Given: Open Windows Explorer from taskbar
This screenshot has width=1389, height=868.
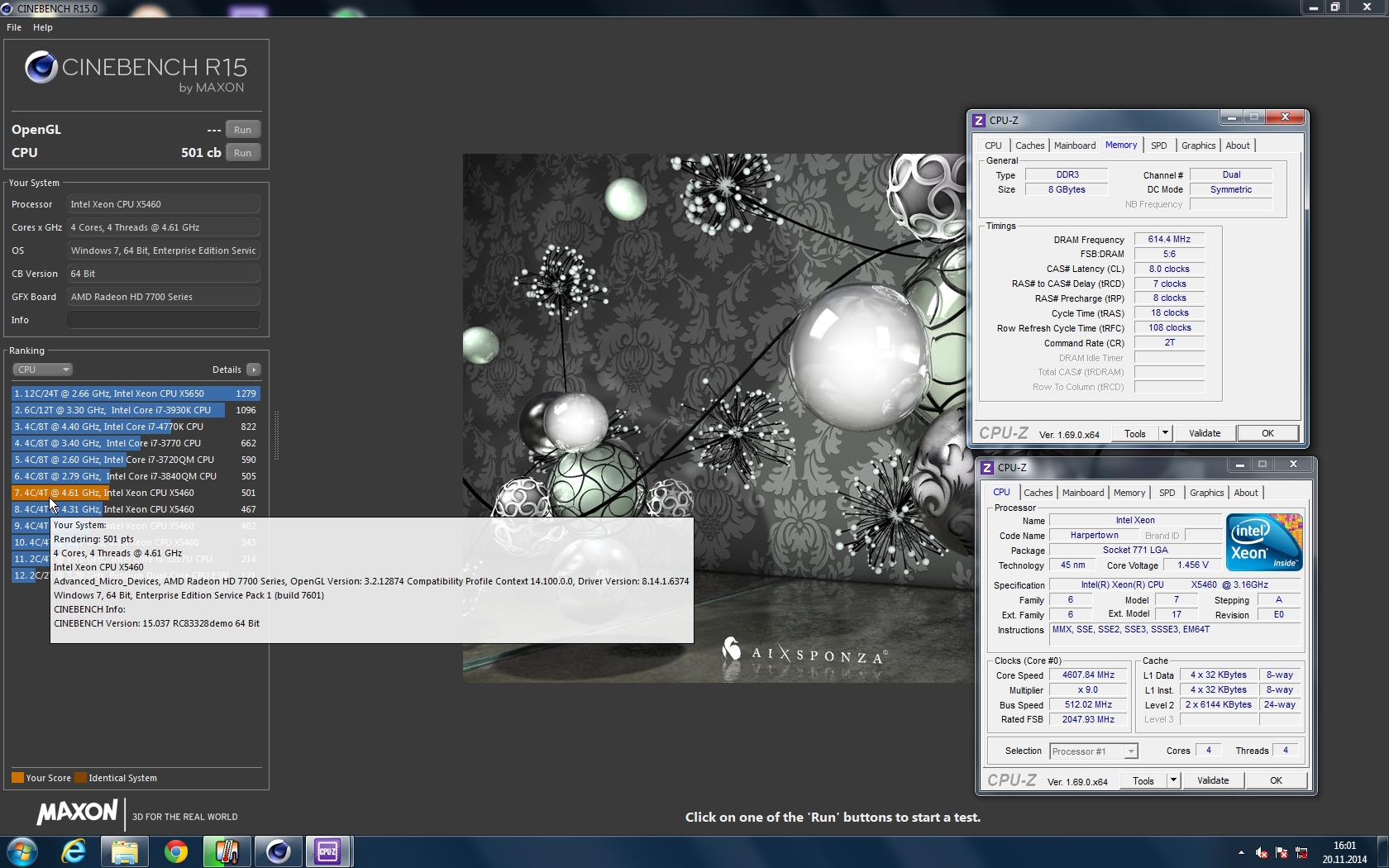Looking at the screenshot, I should pos(125,851).
